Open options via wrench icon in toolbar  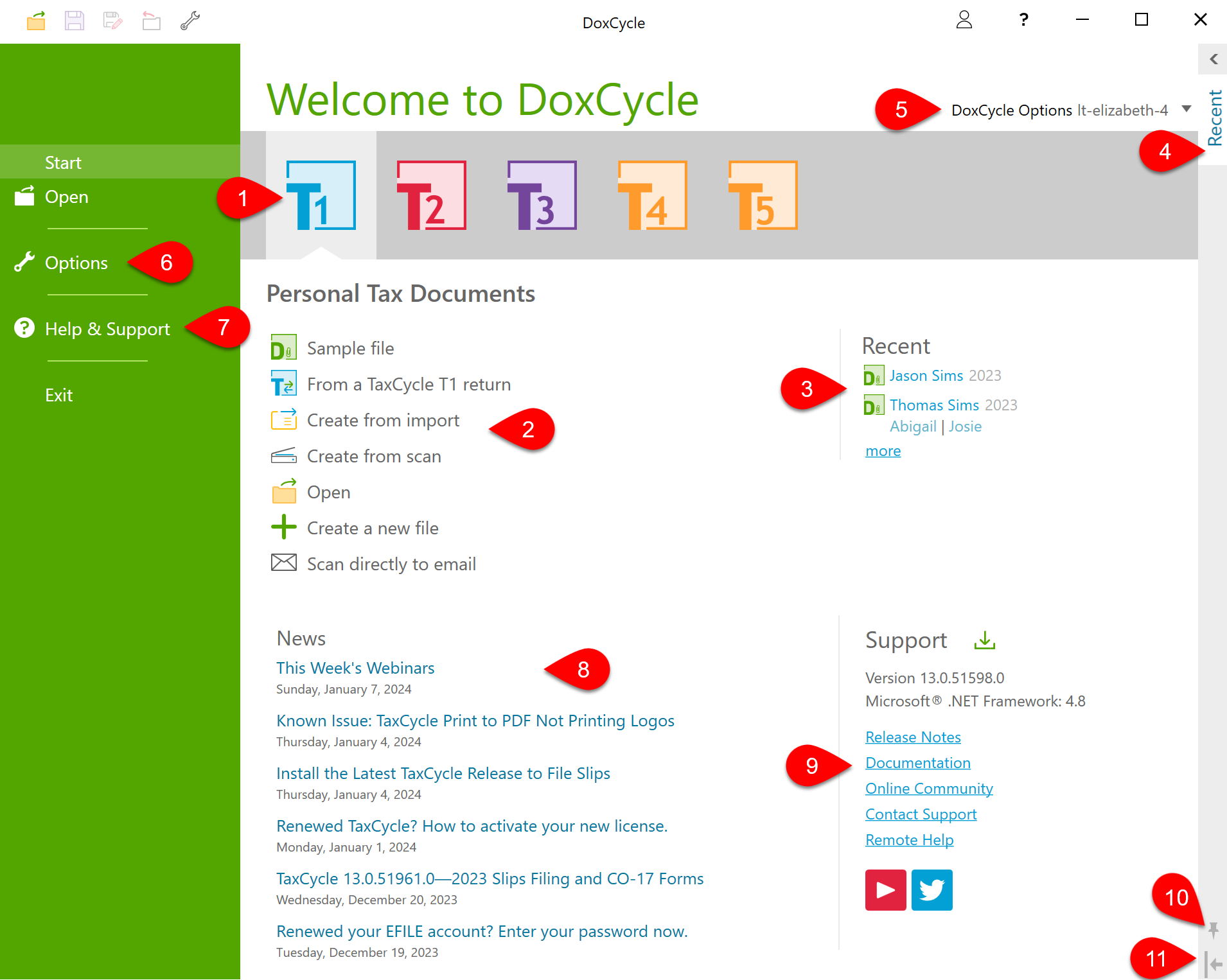point(190,21)
